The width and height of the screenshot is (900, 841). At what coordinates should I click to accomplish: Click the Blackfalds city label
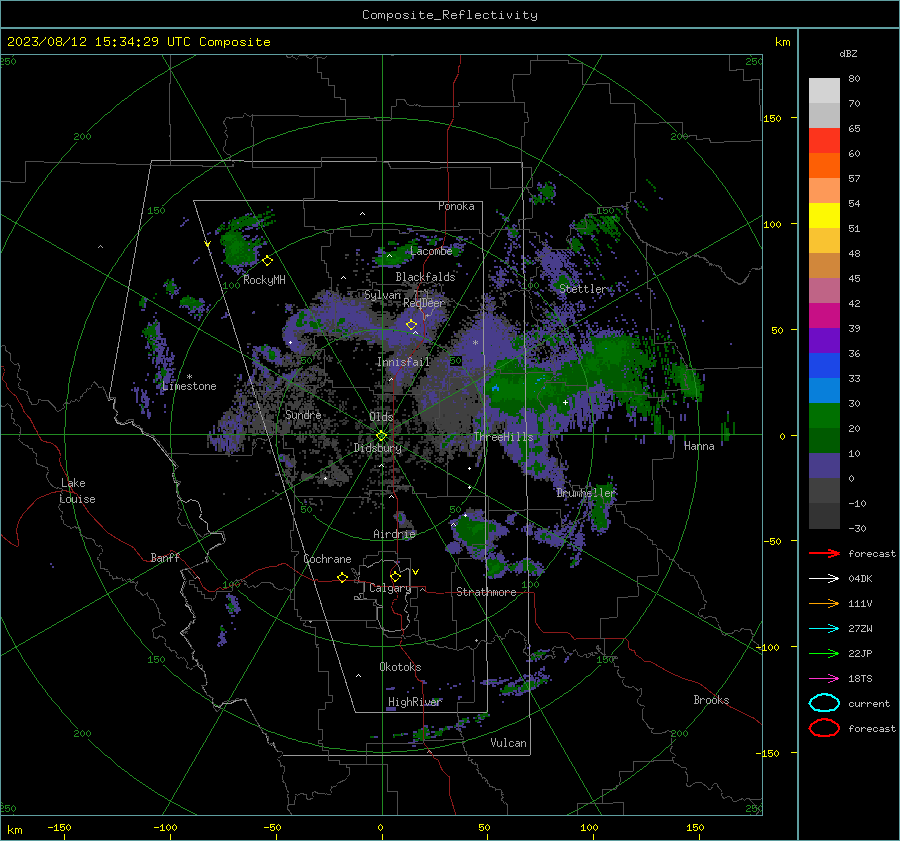[x=425, y=277]
